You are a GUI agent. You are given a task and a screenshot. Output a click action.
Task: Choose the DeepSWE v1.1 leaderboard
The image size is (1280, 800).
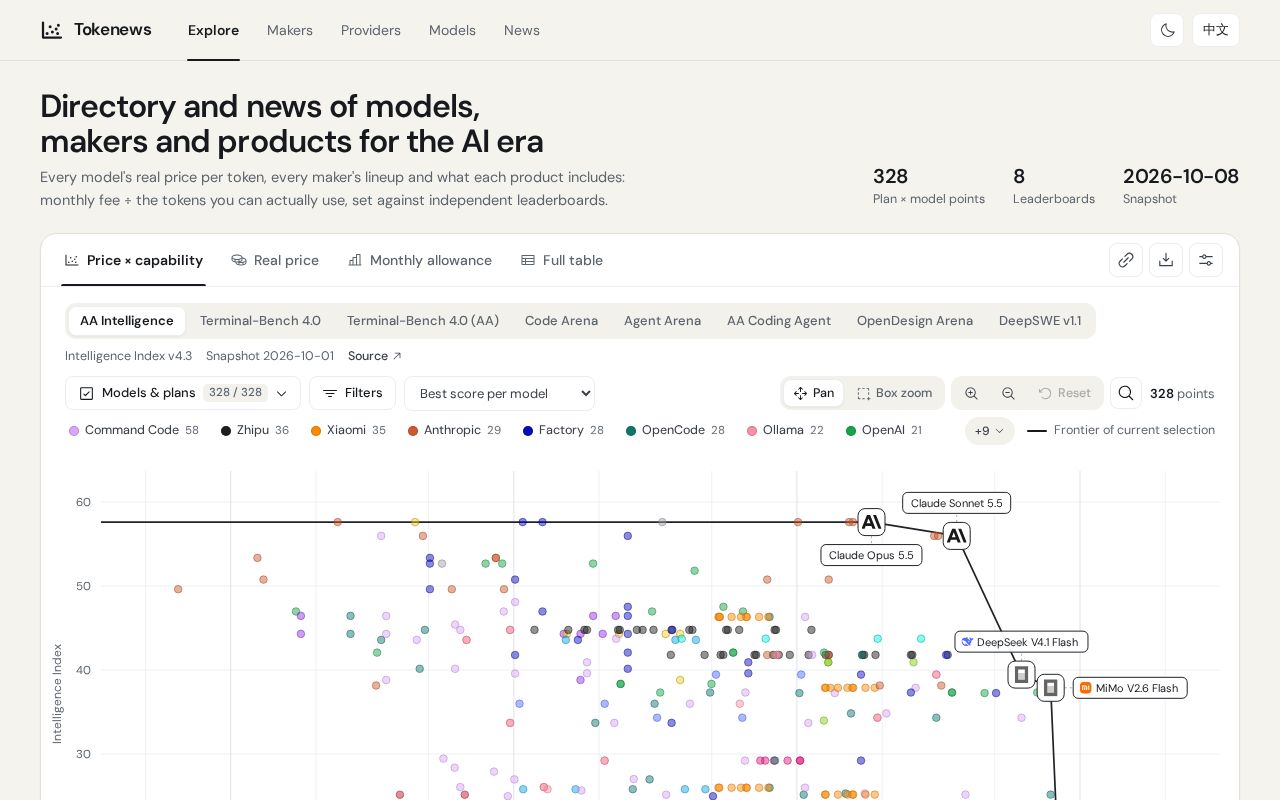(1040, 321)
